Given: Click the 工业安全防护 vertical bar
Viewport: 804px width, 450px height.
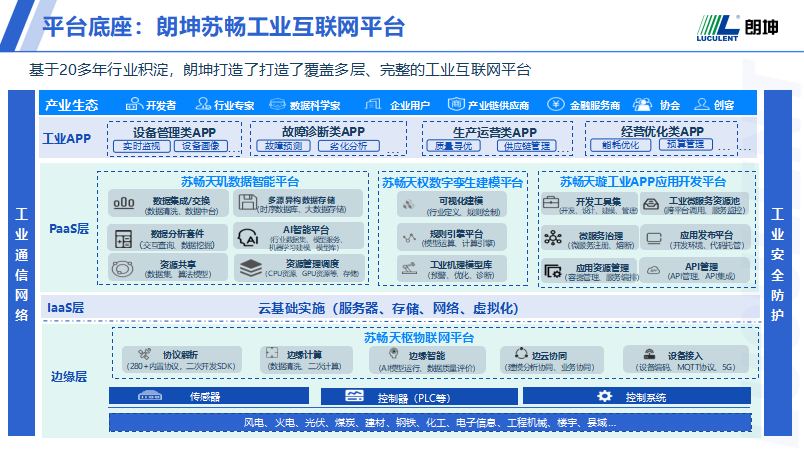Looking at the screenshot, I should coord(777,263).
